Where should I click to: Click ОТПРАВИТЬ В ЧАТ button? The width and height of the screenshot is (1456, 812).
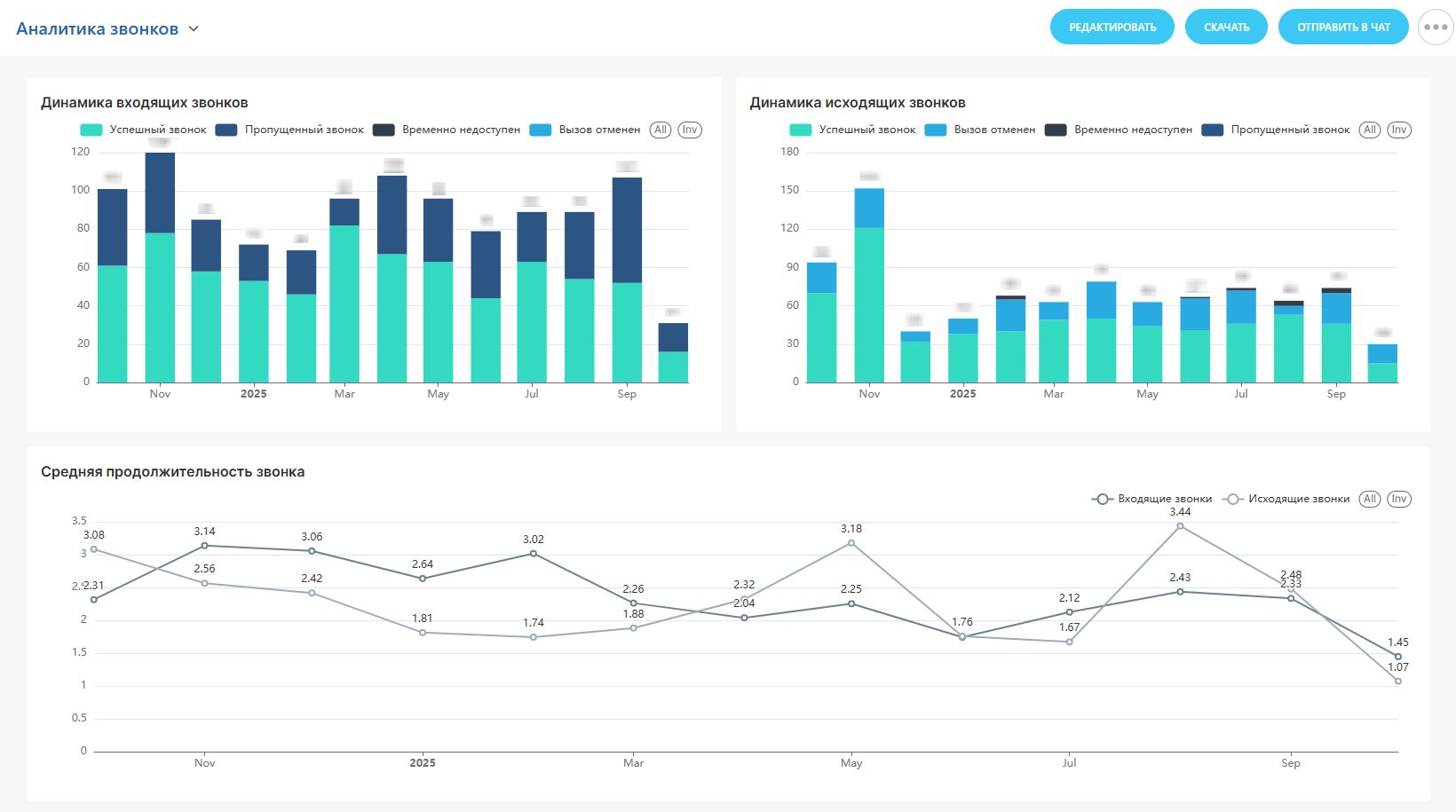(1342, 28)
